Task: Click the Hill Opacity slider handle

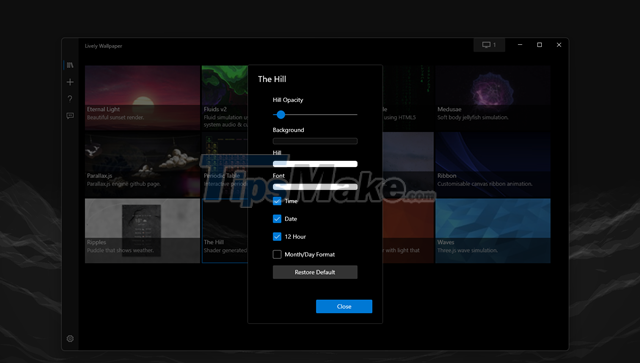Action: (281, 115)
